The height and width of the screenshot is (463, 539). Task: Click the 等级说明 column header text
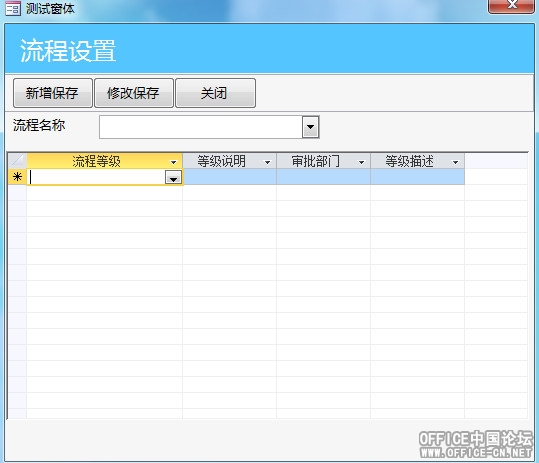click(222, 161)
